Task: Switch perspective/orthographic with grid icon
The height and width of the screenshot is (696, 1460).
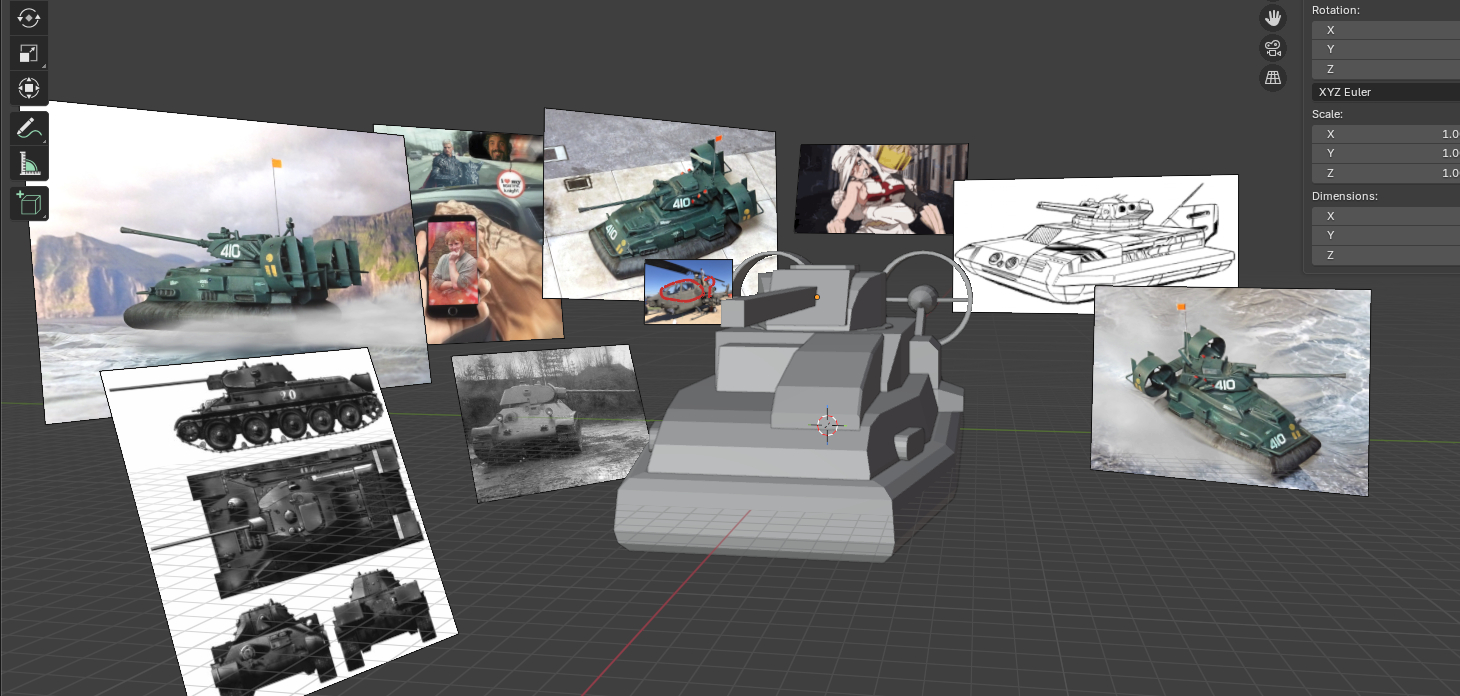Action: 1273,78
